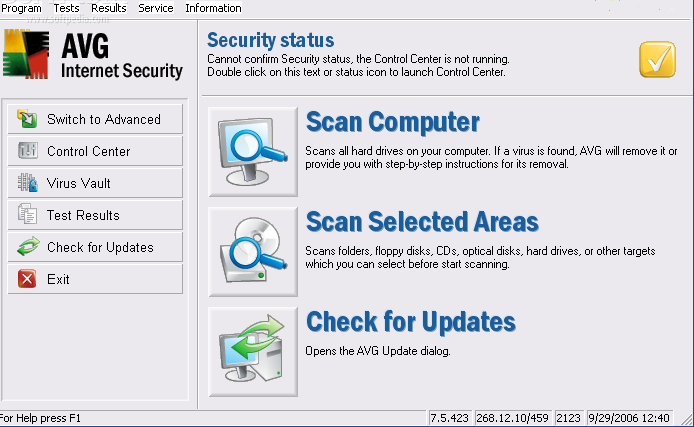Image resolution: width=694 pixels, height=427 pixels.
Task: Click the Scan Selected Areas heading
Action: click(422, 222)
